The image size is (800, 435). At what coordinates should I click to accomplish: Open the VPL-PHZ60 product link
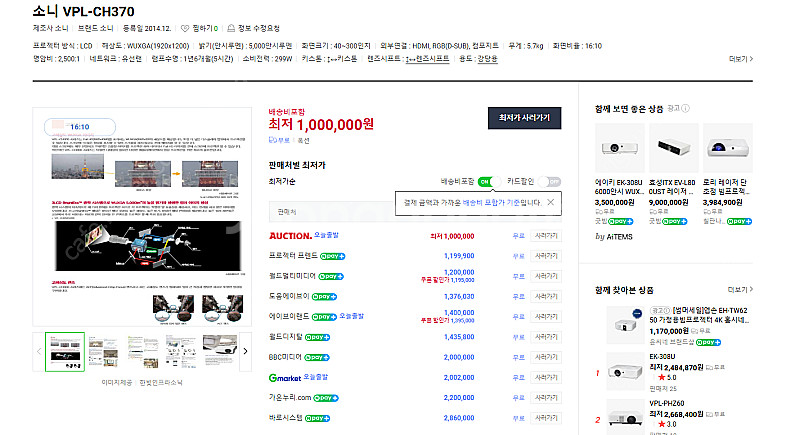666,403
